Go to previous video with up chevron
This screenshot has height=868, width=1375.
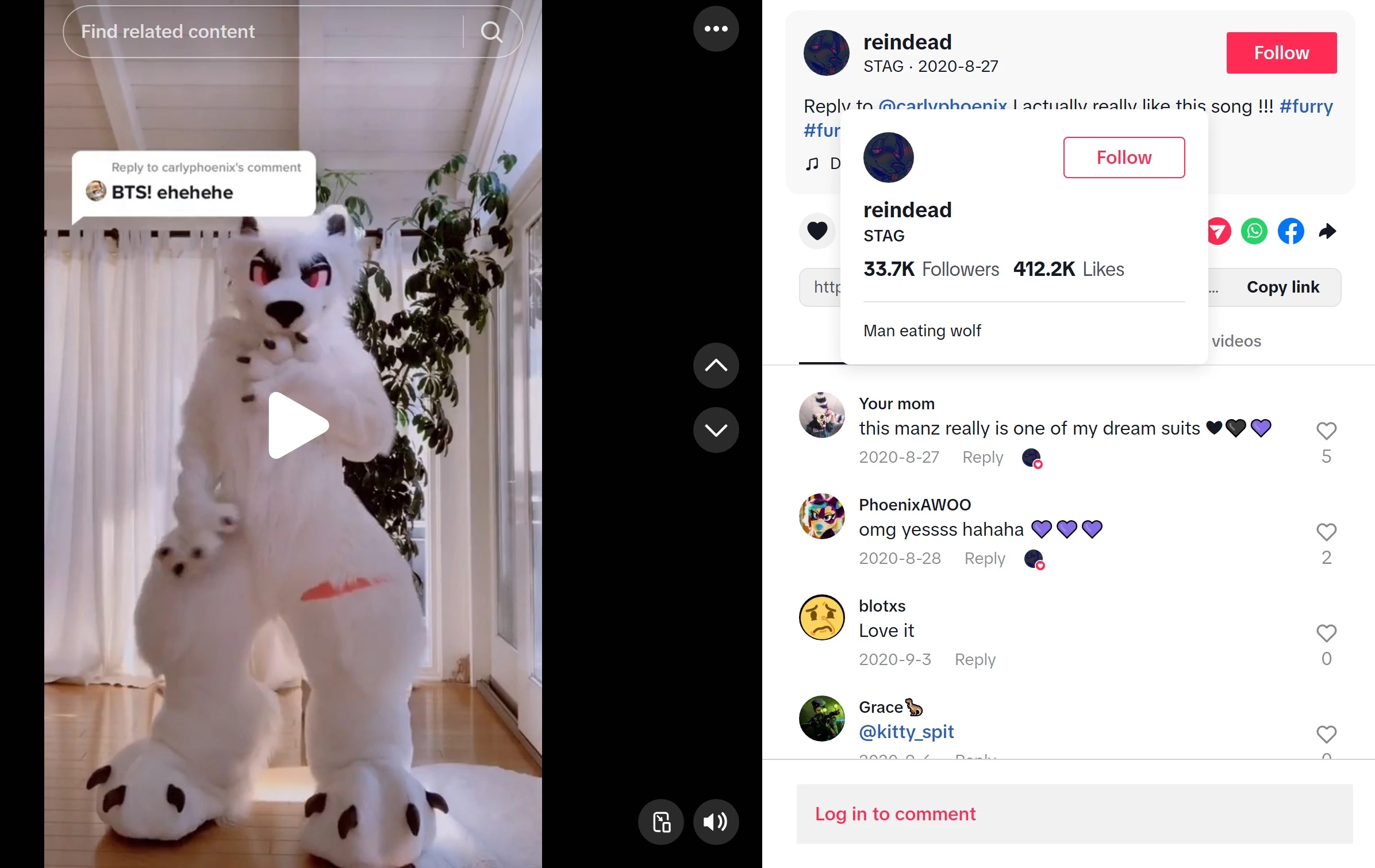click(x=716, y=366)
